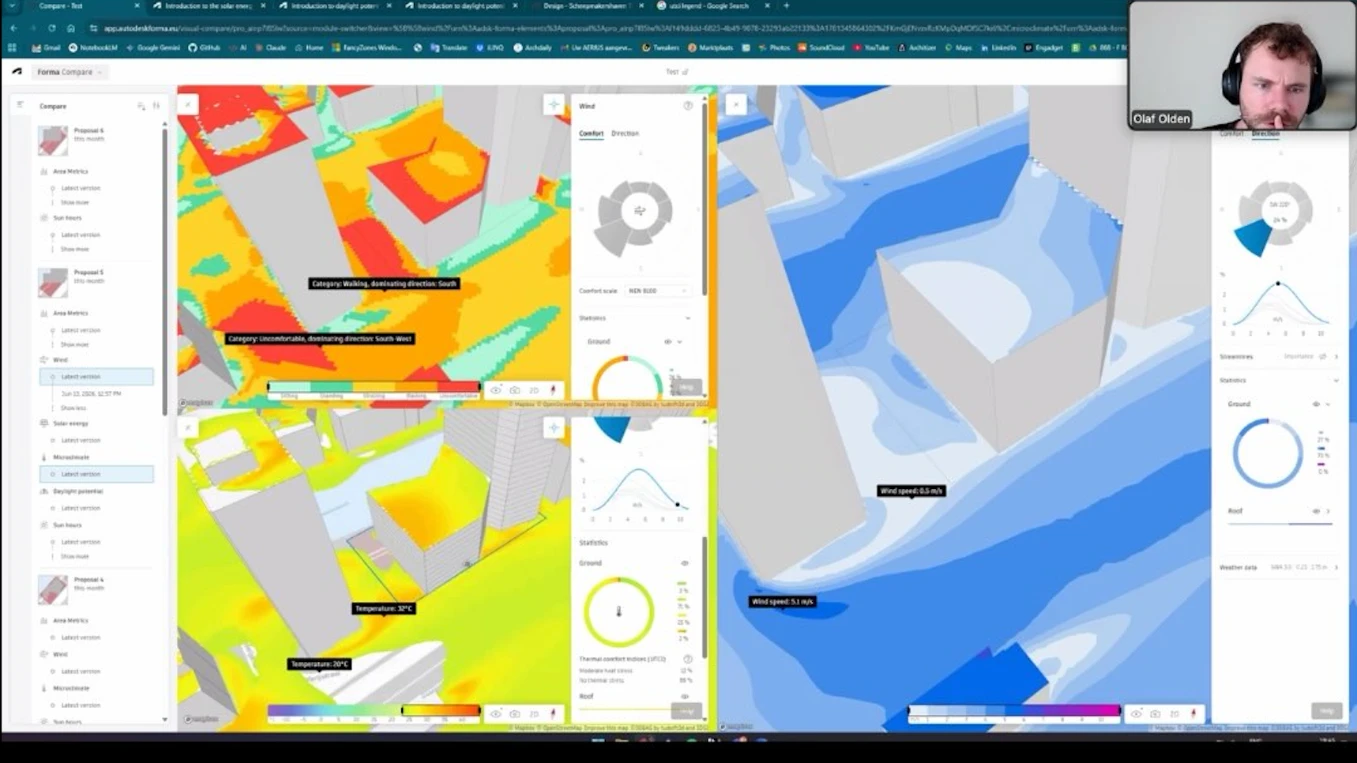1357x763 pixels.
Task: Click browser back button
Action: tap(13, 29)
